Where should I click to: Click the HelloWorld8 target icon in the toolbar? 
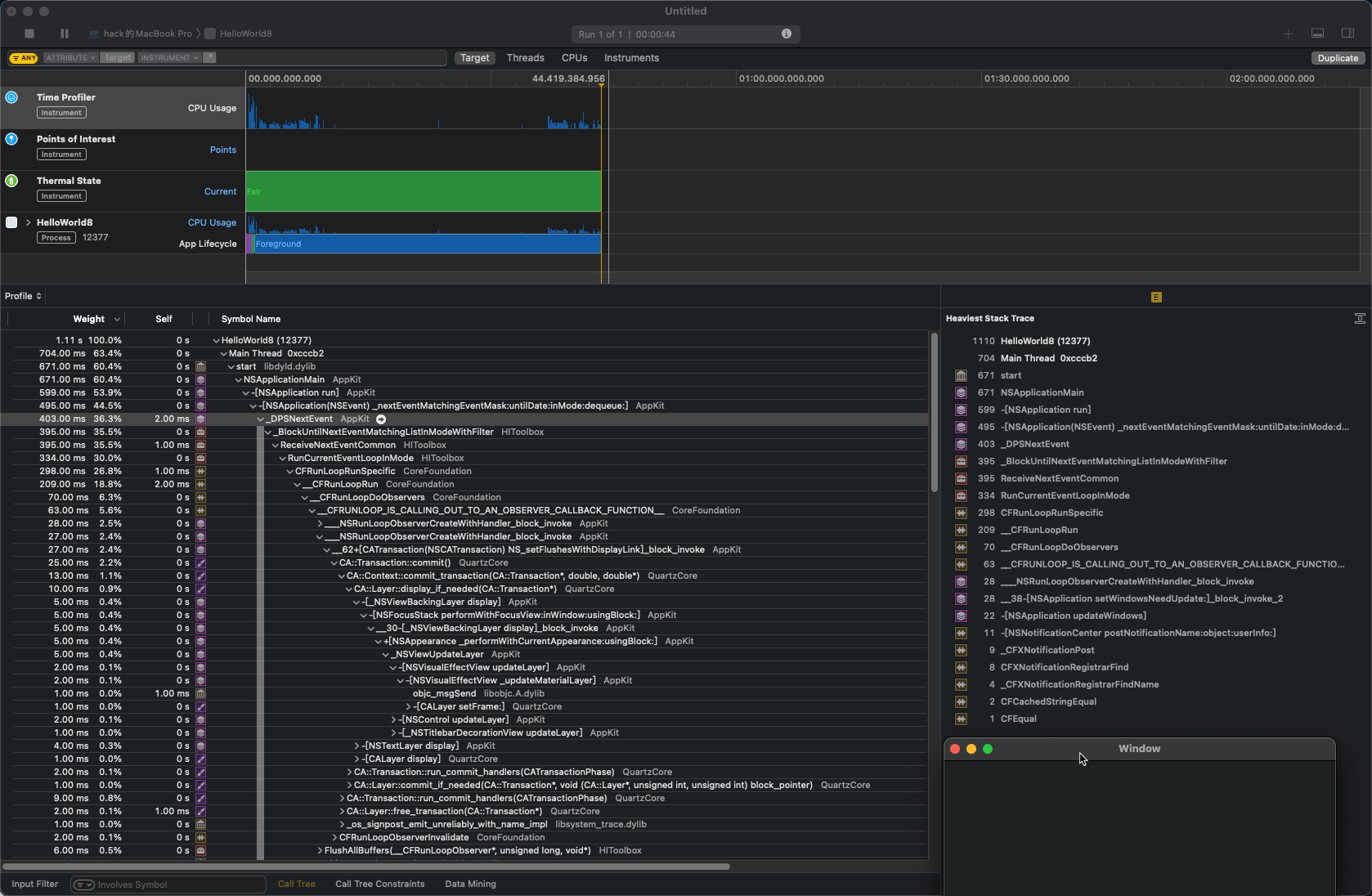(x=210, y=34)
